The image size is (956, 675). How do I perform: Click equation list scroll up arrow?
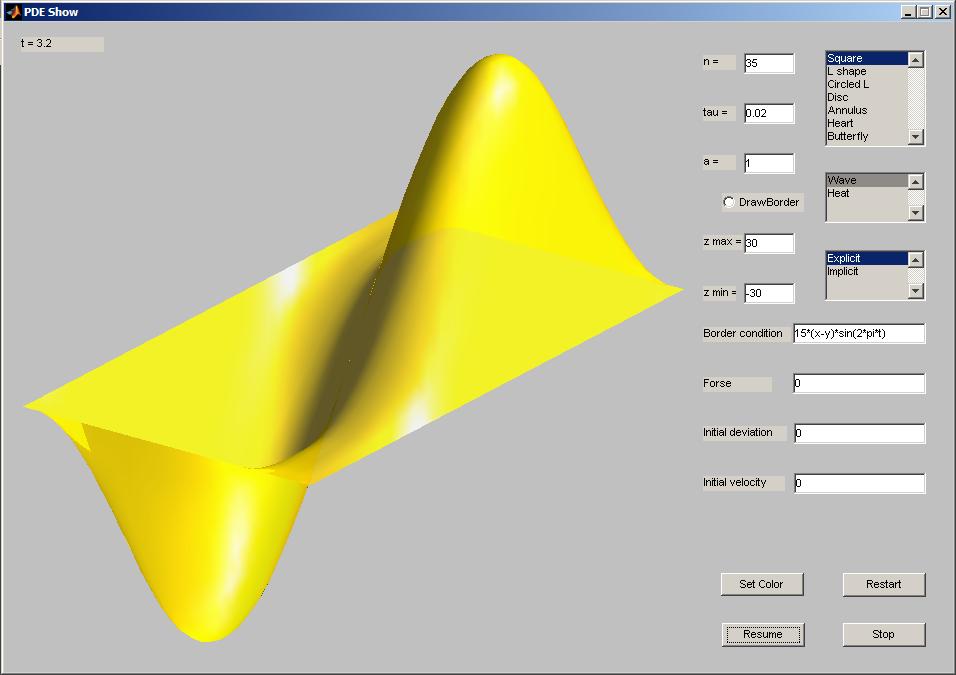[x=916, y=181]
